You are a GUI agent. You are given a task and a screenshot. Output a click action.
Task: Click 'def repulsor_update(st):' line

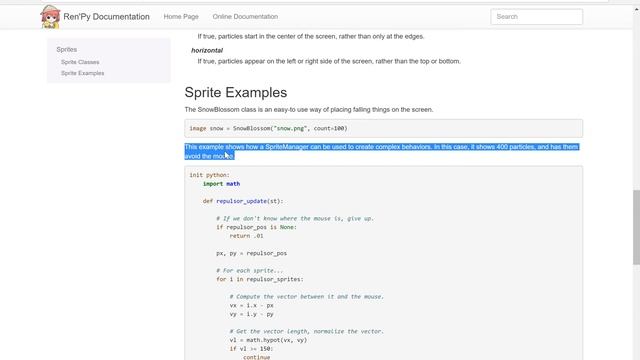click(243, 201)
